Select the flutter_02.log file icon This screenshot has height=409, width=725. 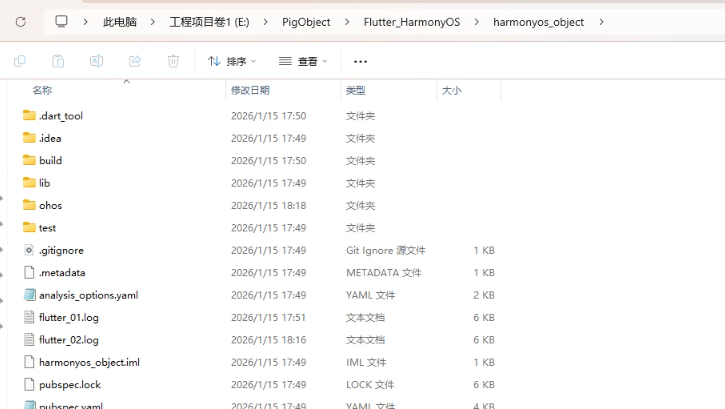tap(29, 340)
